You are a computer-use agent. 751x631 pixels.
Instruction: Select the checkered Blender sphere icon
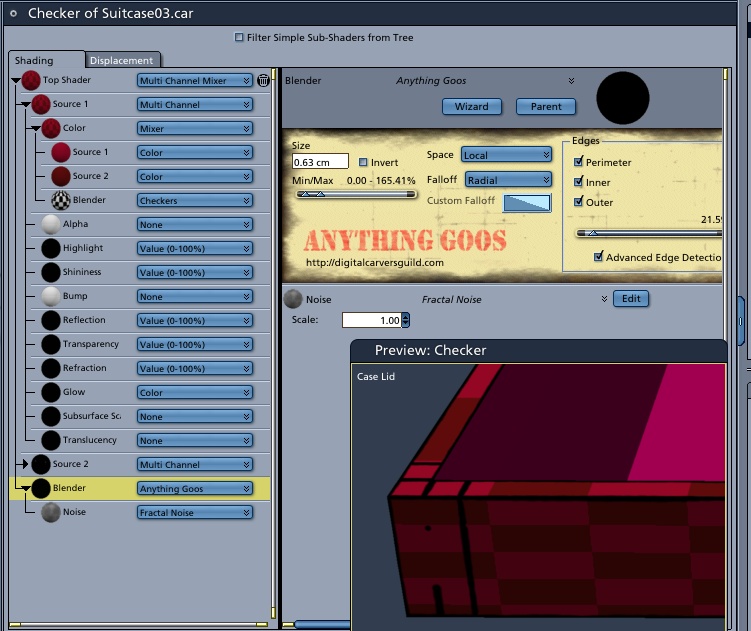pos(61,200)
